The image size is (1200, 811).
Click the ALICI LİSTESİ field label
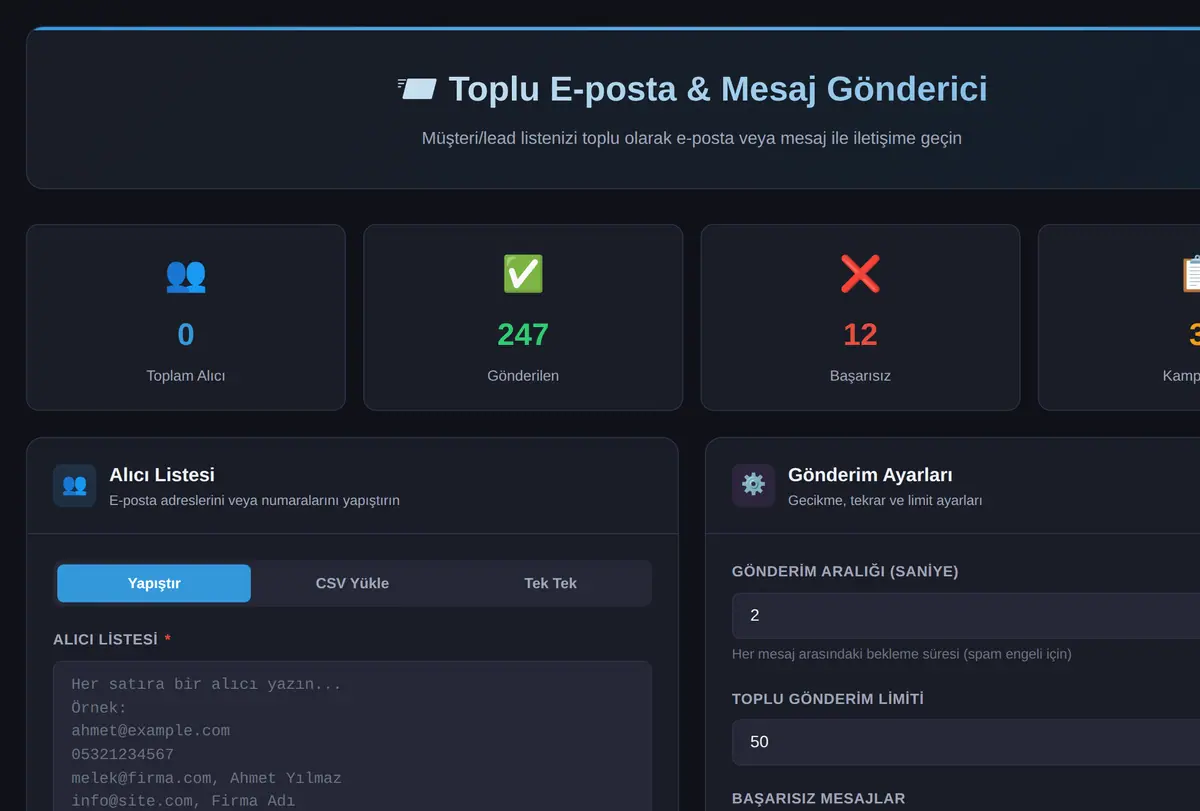(x=106, y=639)
